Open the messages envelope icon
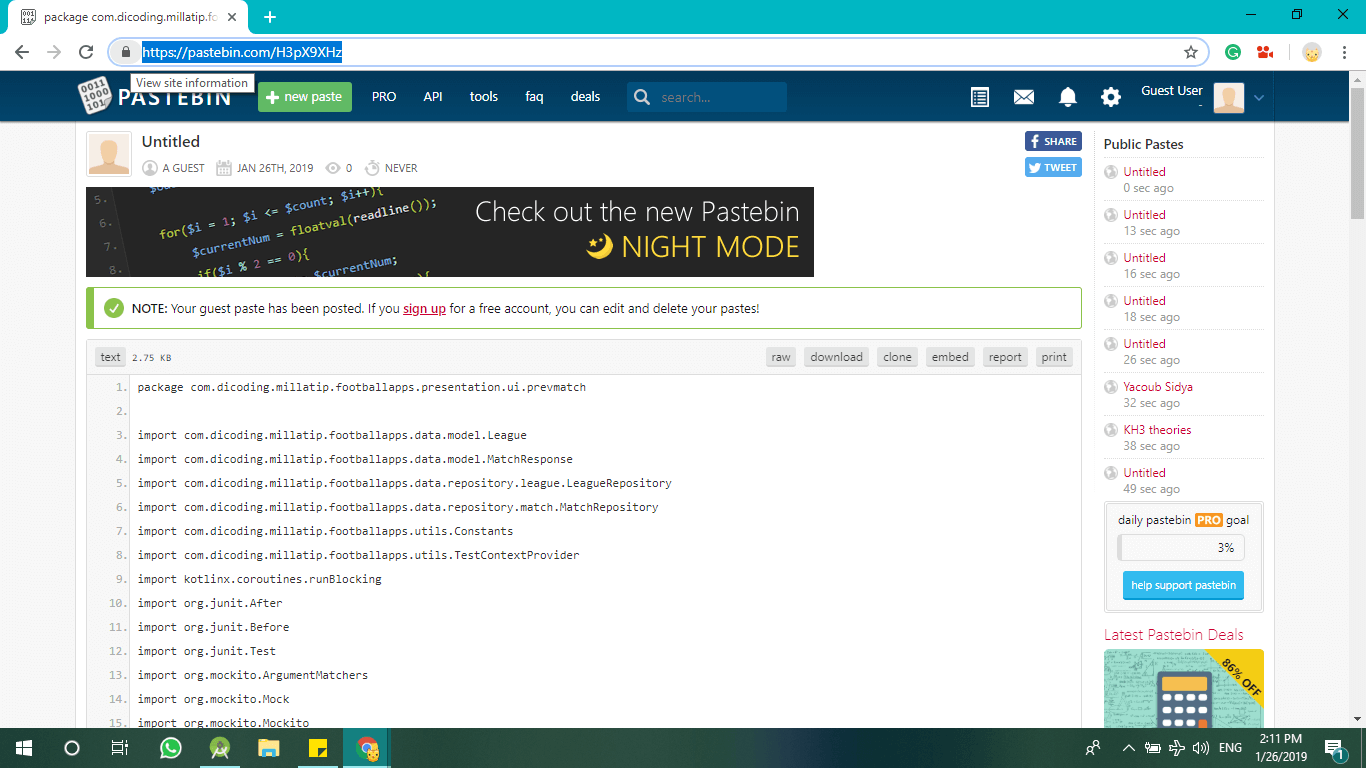Viewport: 1366px width, 768px height. pos(1023,97)
